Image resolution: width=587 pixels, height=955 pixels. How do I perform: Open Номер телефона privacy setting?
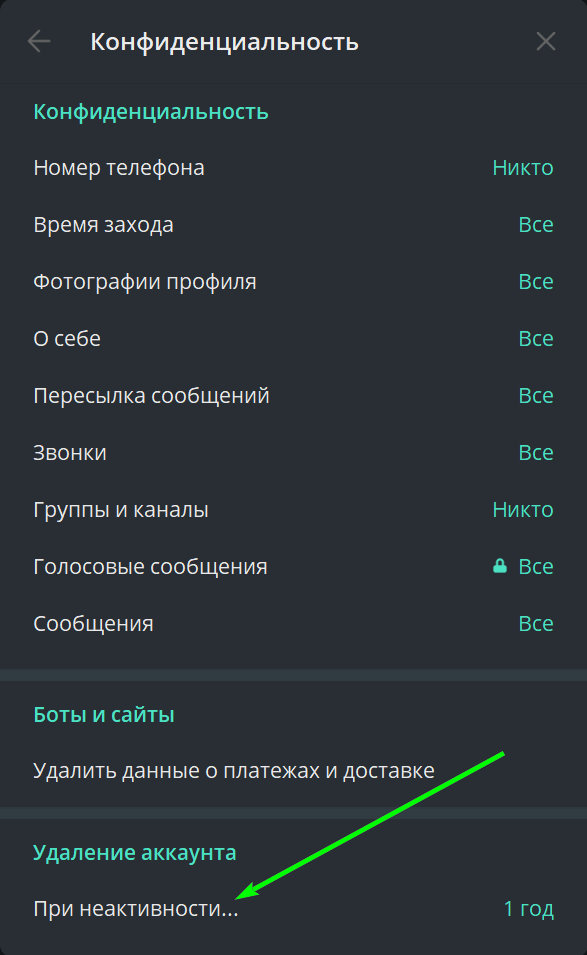click(x=294, y=167)
